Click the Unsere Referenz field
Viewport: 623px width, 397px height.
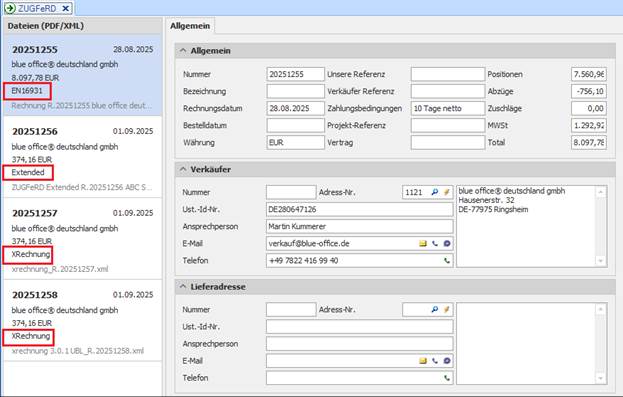448,74
